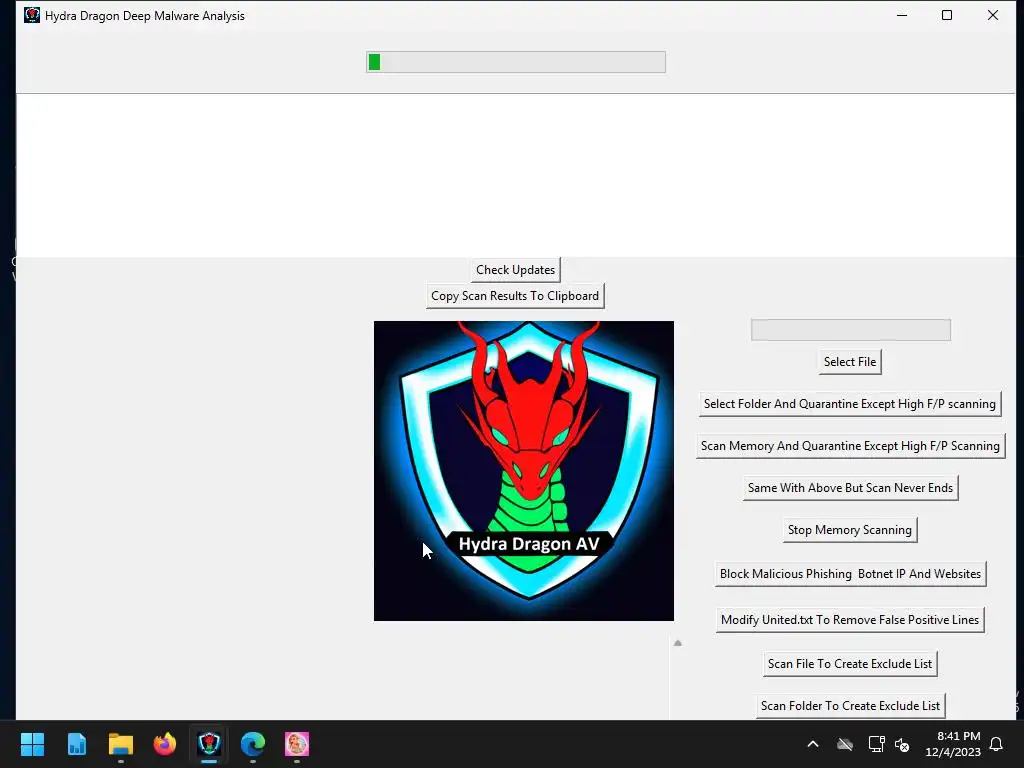Image resolution: width=1024 pixels, height=768 pixels.
Task: Close the Hydra Dragon Deep Malware Analysis window
Action: point(993,15)
